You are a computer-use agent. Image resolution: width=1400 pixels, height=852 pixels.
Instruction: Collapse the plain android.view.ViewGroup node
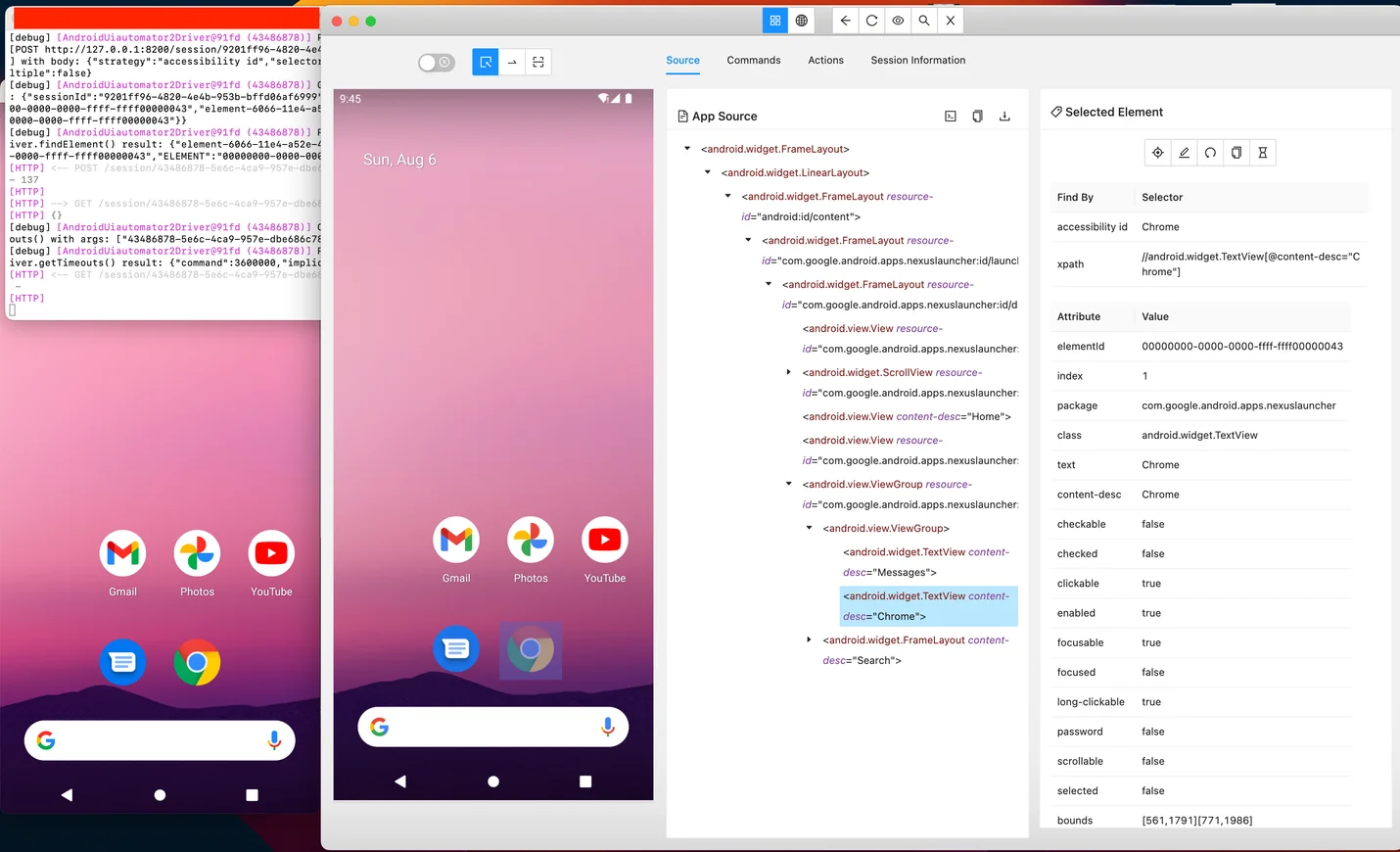tap(810, 528)
